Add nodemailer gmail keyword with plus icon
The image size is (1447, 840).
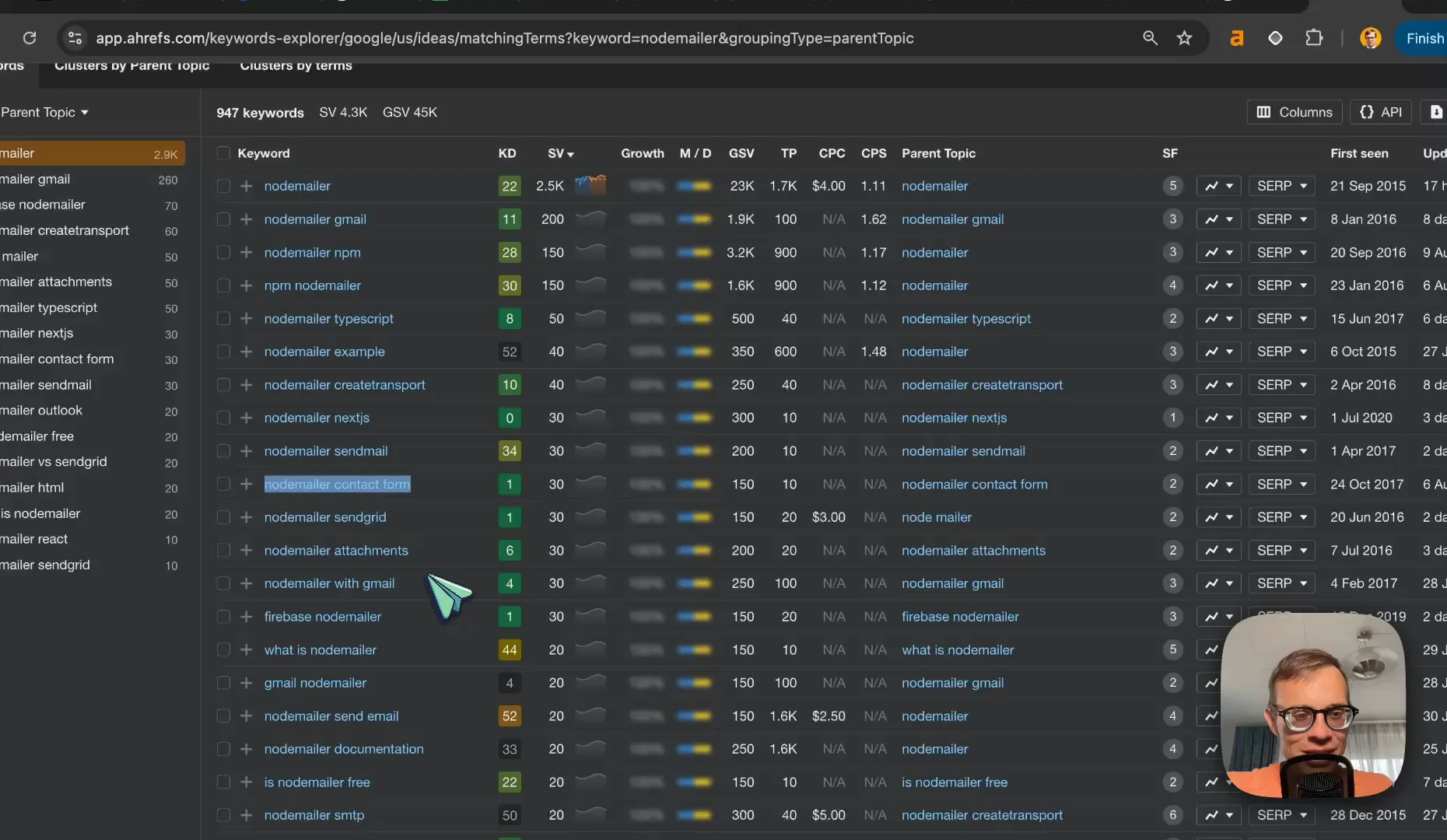coord(247,219)
